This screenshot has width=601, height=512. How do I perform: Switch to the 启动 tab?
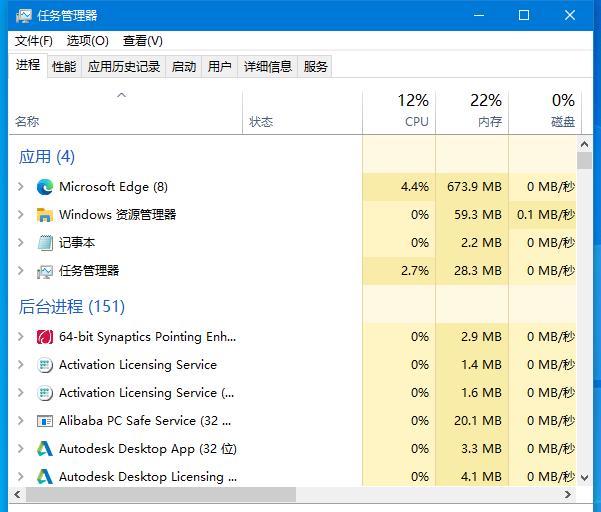(x=184, y=67)
